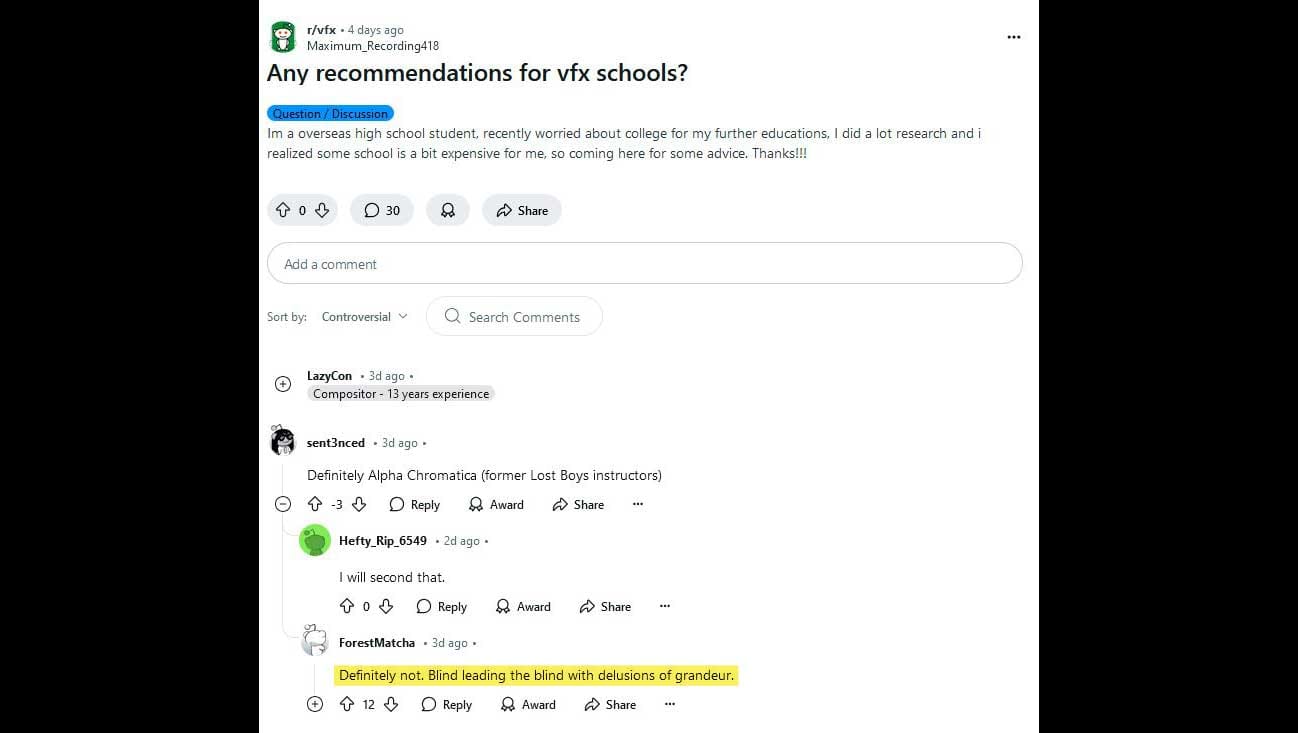Click the Search Comments box
The width and height of the screenshot is (1298, 733).
pos(524,317)
